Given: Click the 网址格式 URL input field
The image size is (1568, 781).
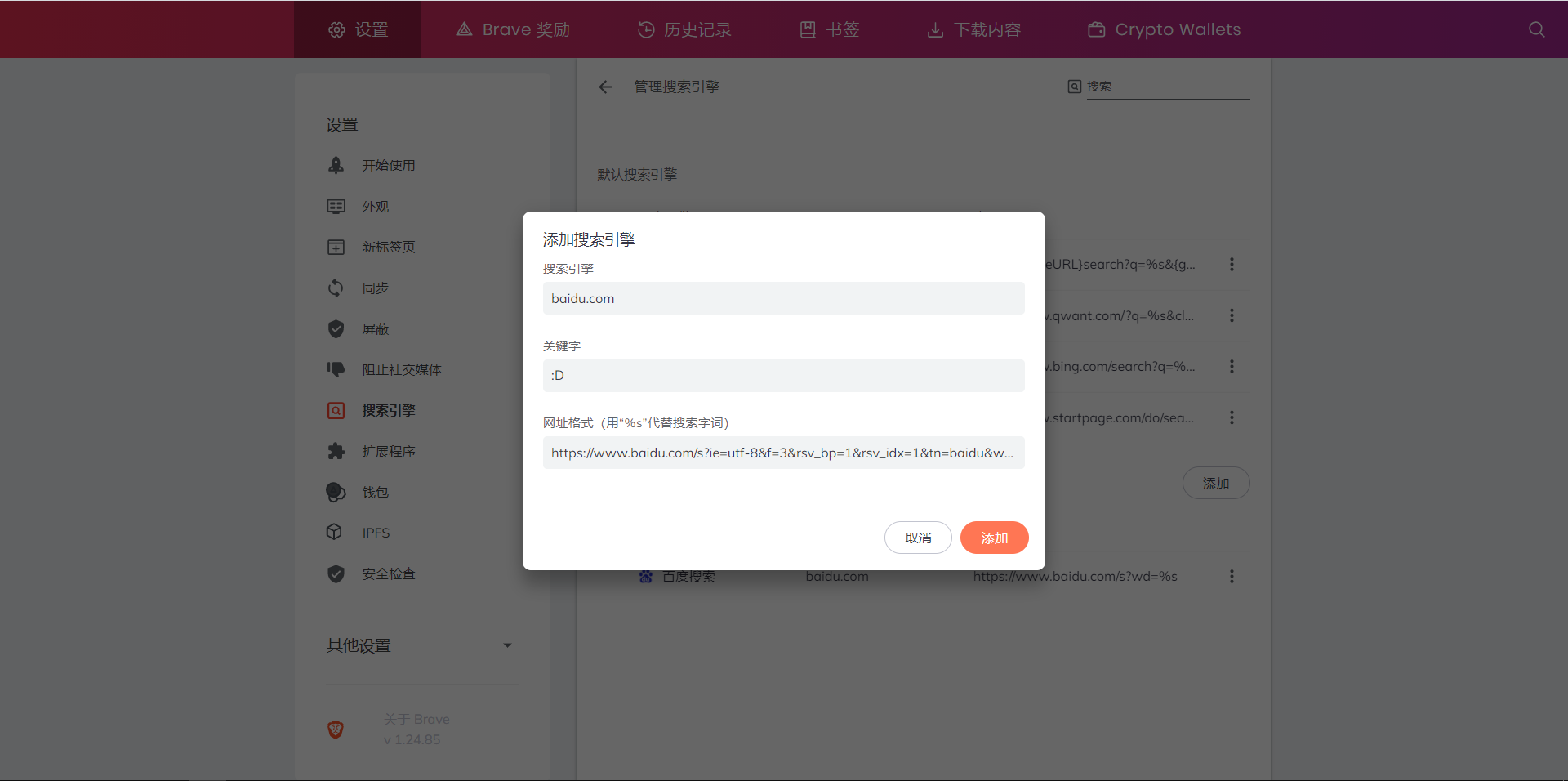Looking at the screenshot, I should tap(783, 453).
